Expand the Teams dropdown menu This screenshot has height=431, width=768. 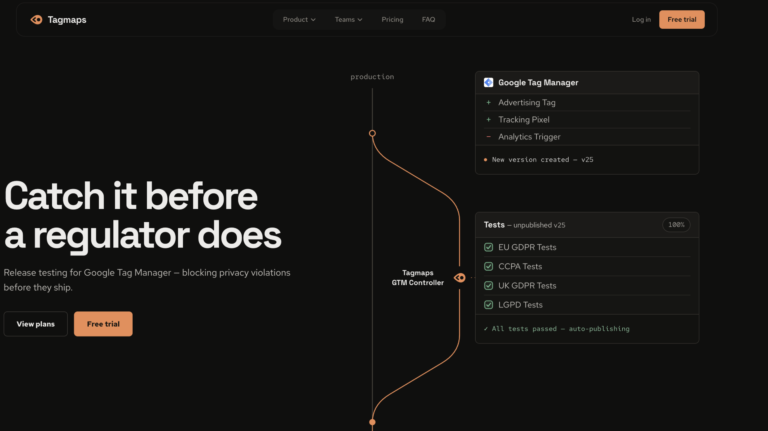click(348, 20)
